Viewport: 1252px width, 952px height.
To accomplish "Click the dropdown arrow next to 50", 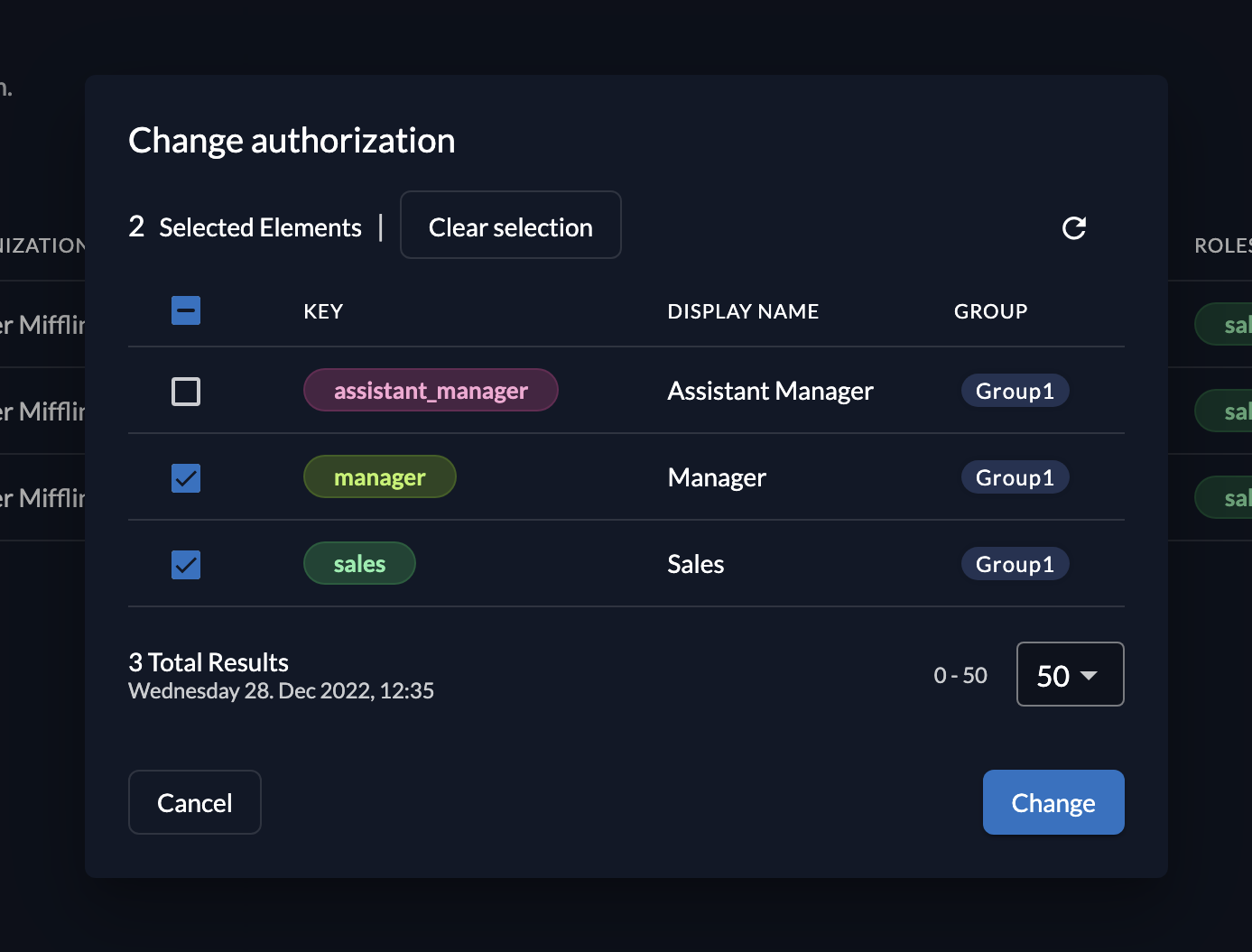I will pos(1092,674).
